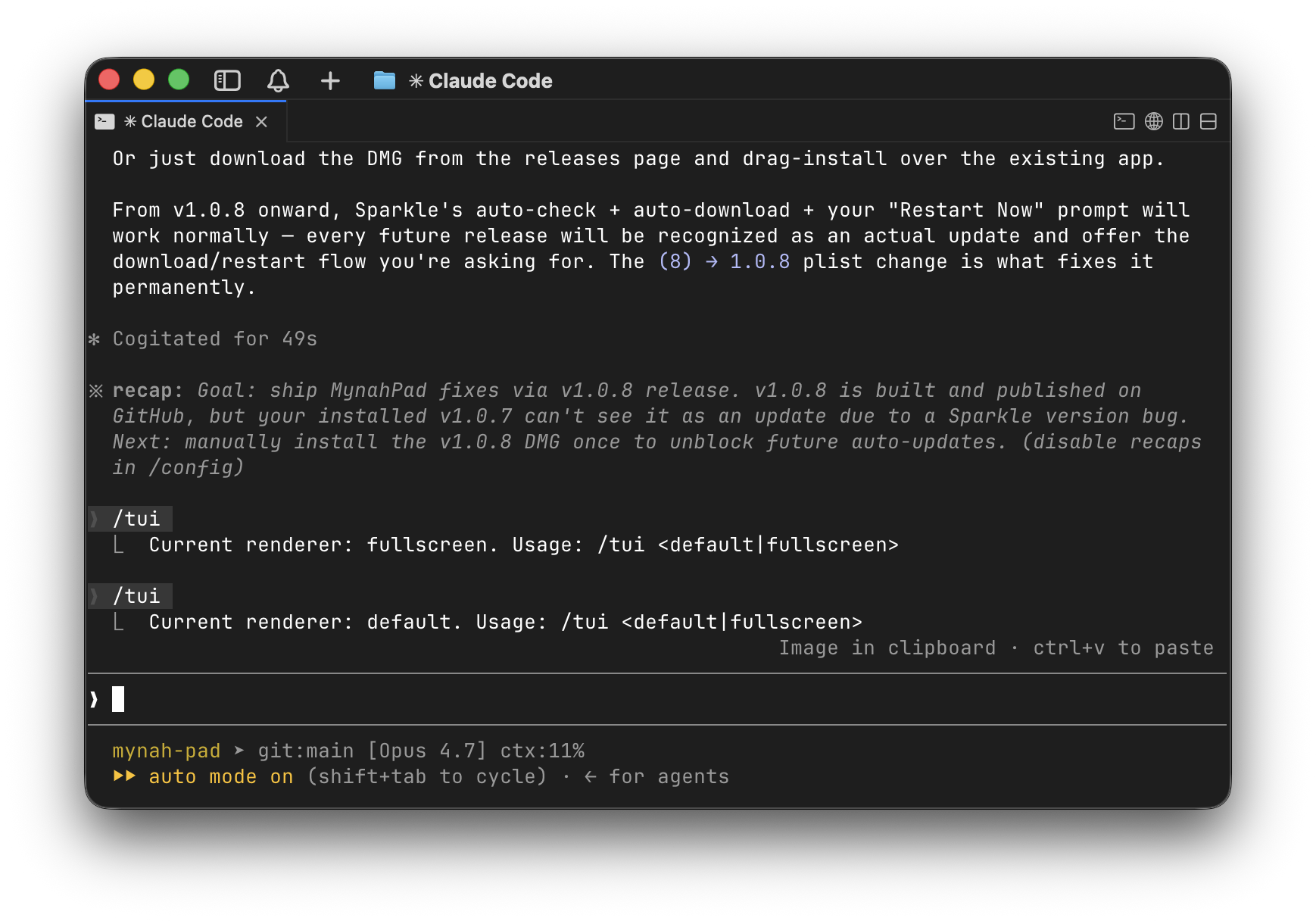Toggle the sidebar panel icon

[x=227, y=80]
